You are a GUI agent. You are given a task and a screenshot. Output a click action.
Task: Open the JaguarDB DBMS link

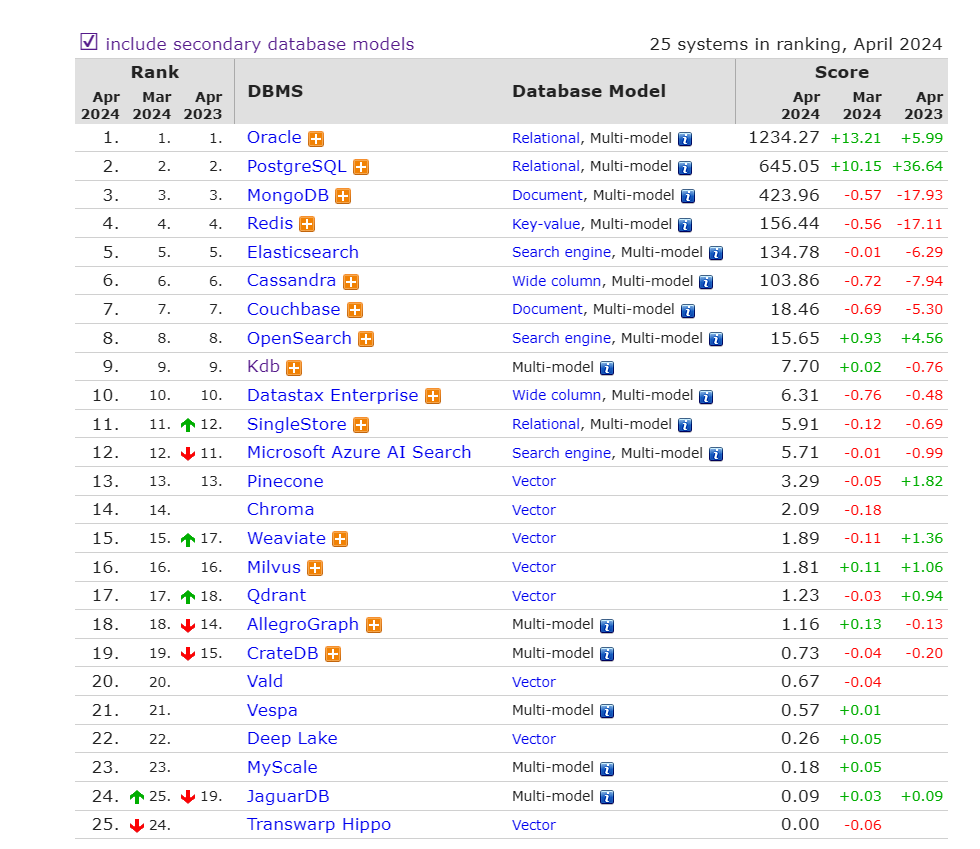(x=288, y=796)
